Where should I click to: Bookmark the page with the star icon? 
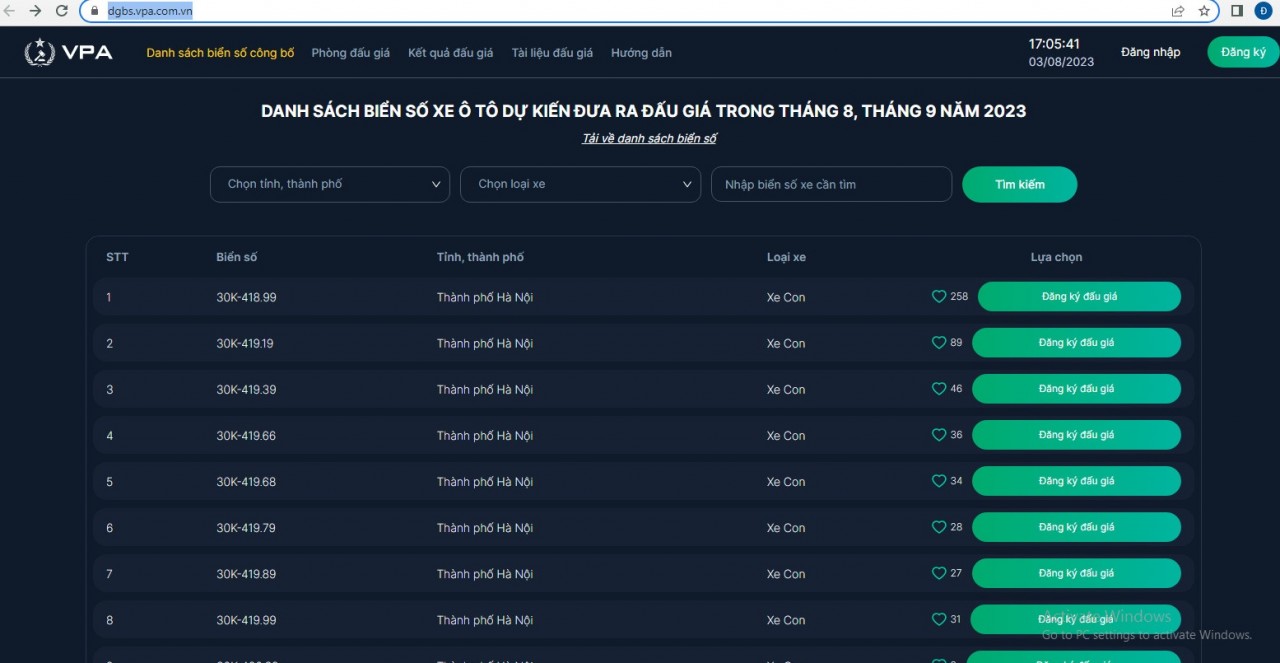1204,11
